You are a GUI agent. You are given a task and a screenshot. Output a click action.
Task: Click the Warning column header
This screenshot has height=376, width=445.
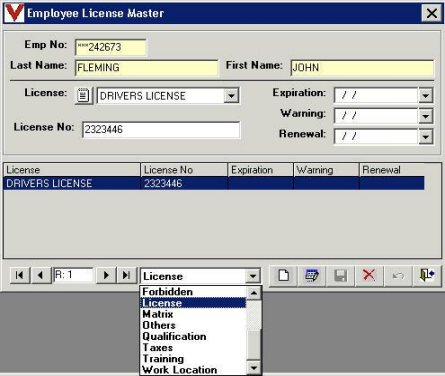tap(326, 170)
